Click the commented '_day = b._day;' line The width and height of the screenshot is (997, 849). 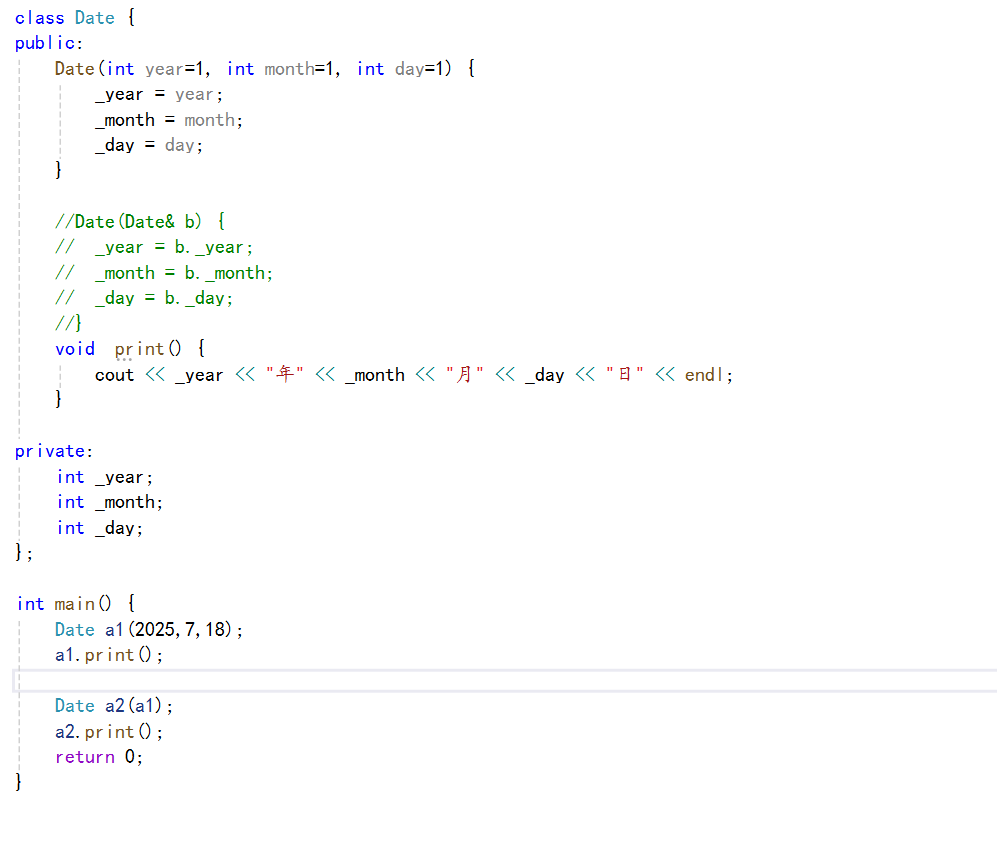point(144,298)
